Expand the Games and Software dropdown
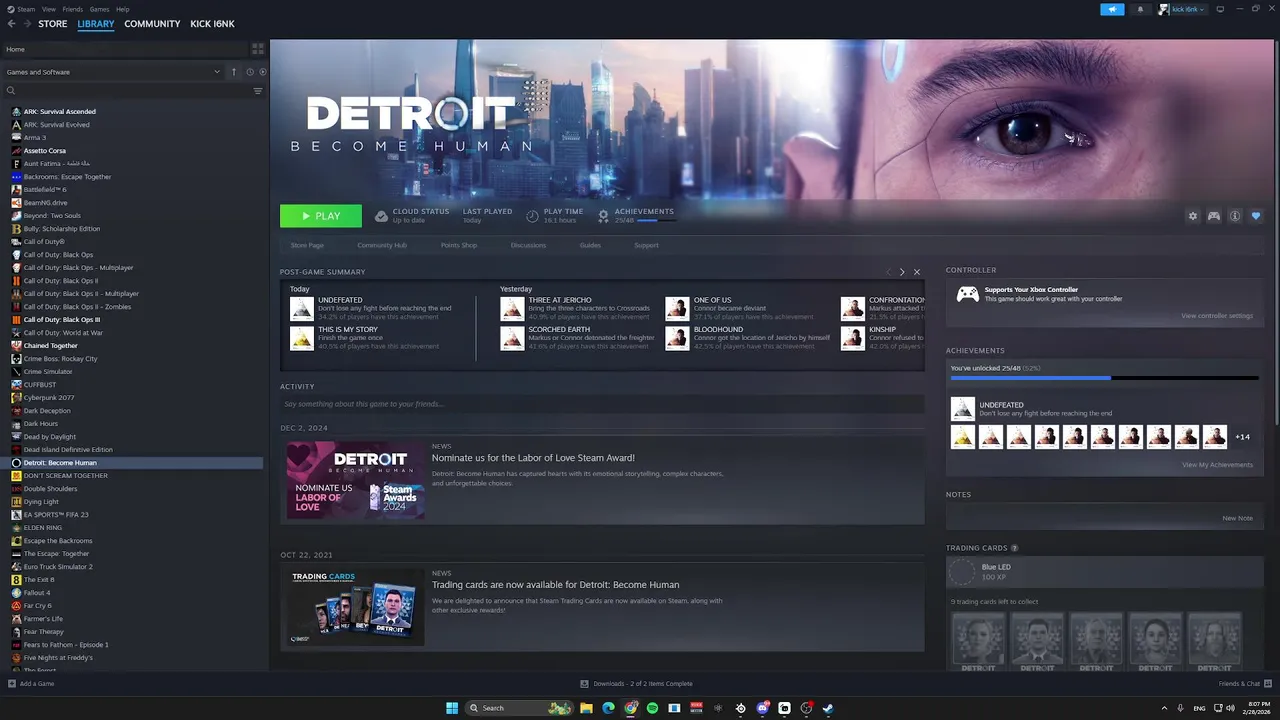Image resolution: width=1280 pixels, height=720 pixels. pos(113,72)
